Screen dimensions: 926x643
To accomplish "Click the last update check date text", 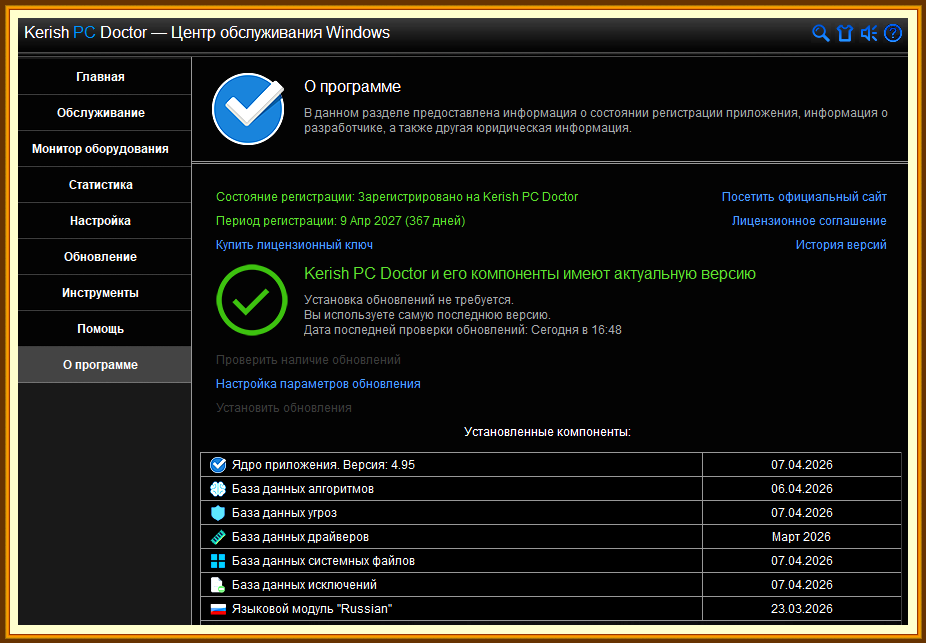I will click(462, 329).
